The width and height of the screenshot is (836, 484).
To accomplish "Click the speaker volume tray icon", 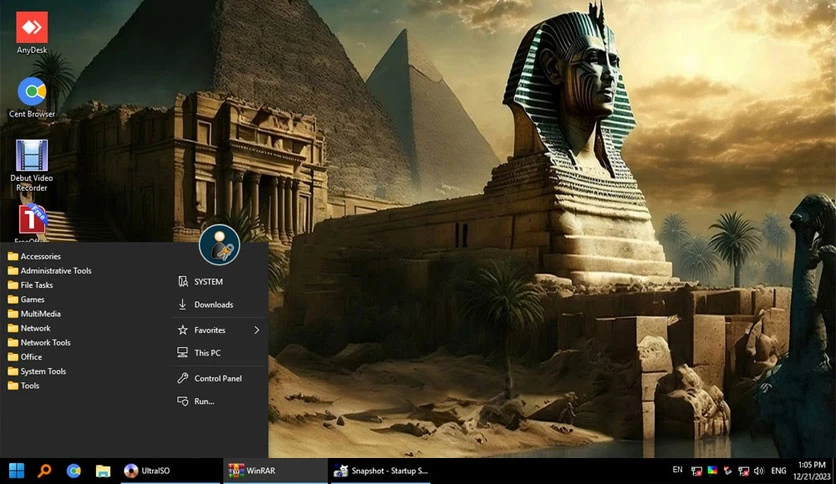I will pyautogui.click(x=758, y=470).
